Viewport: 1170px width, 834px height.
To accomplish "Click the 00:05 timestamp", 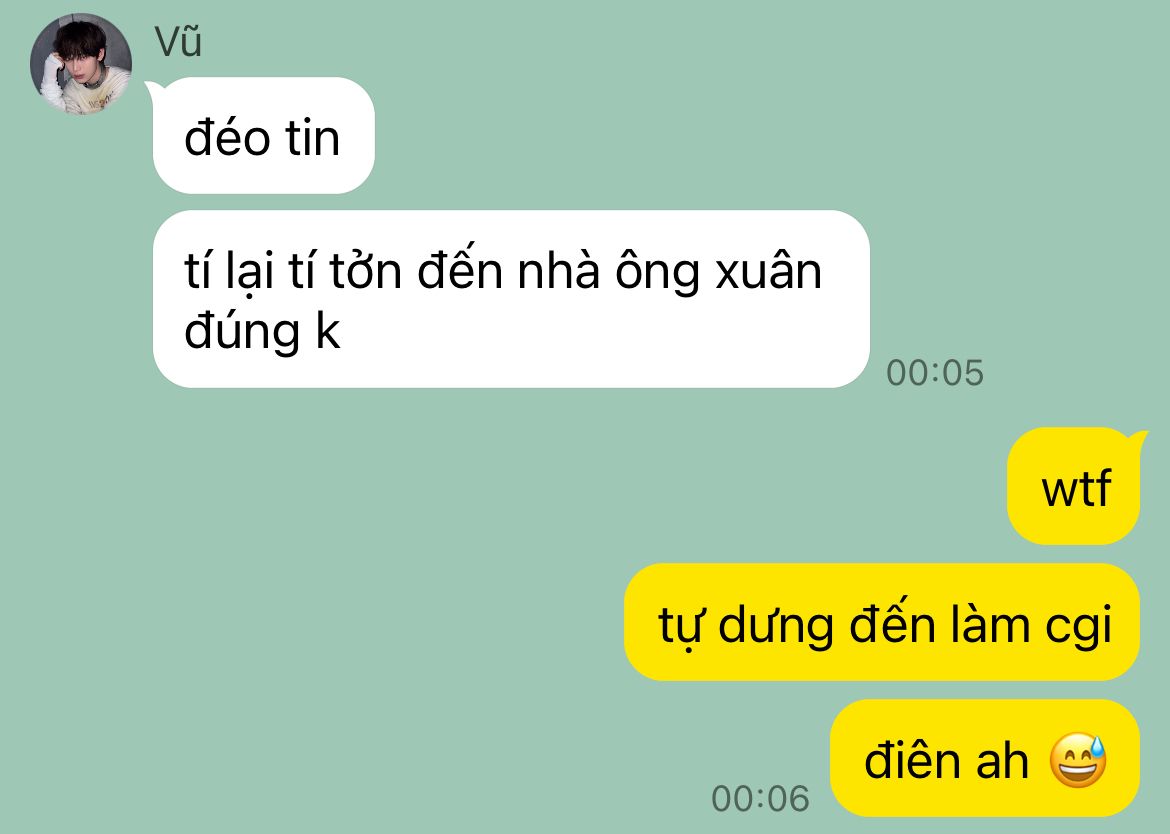I will click(x=935, y=373).
